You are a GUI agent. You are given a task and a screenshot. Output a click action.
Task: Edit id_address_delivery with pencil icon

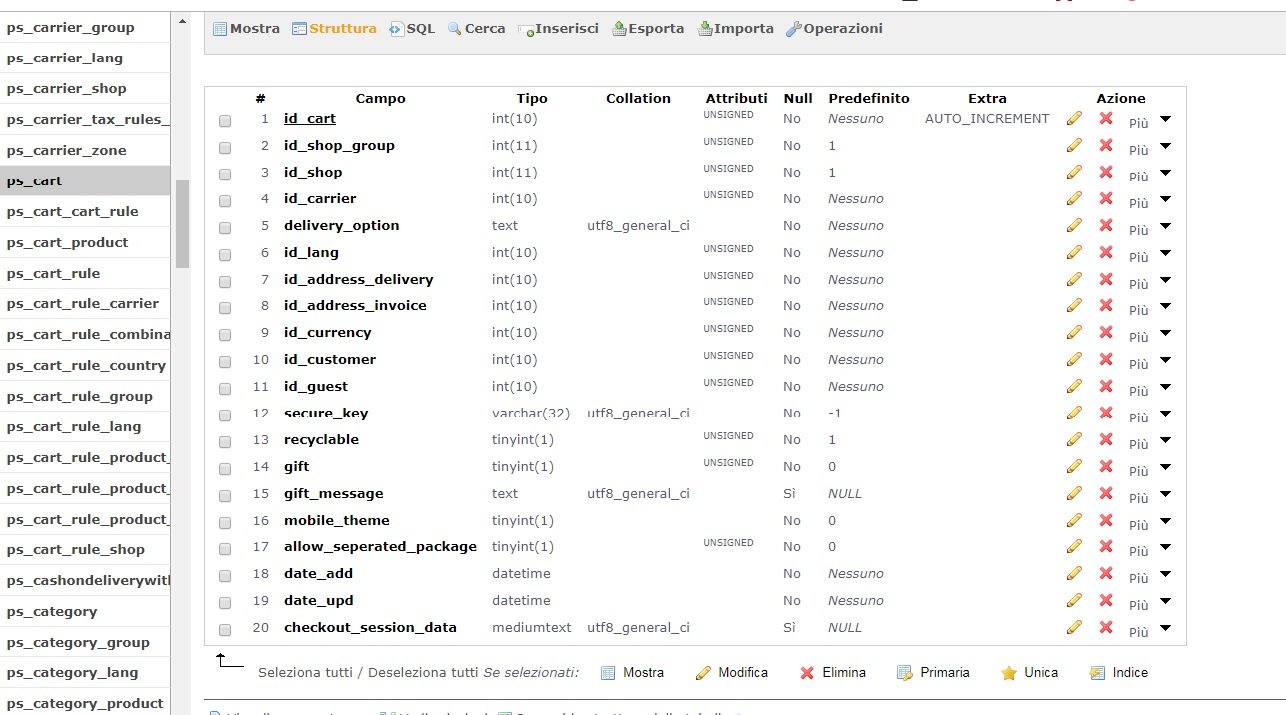tap(1074, 279)
